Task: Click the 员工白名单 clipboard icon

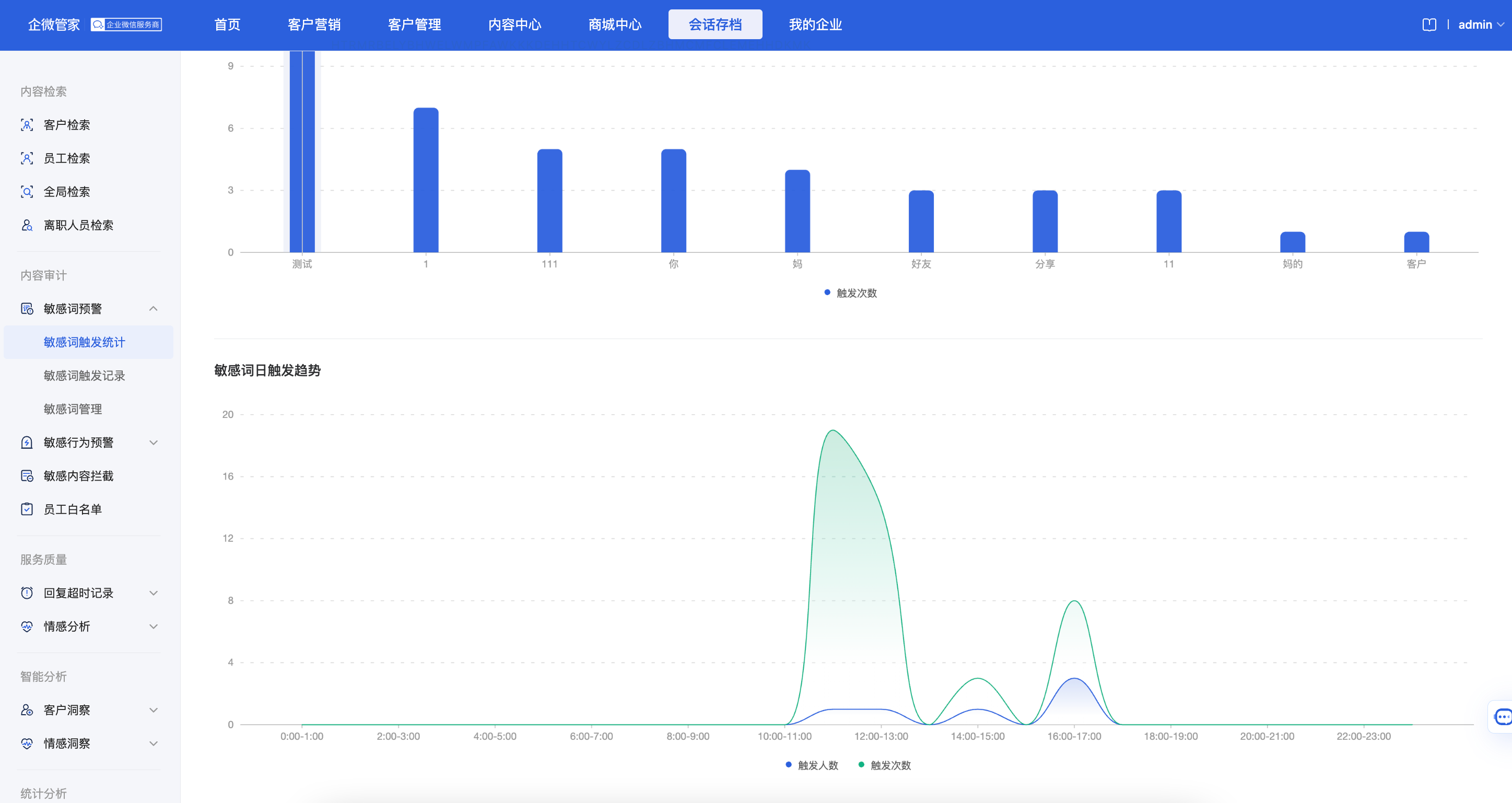Action: pyautogui.click(x=27, y=509)
